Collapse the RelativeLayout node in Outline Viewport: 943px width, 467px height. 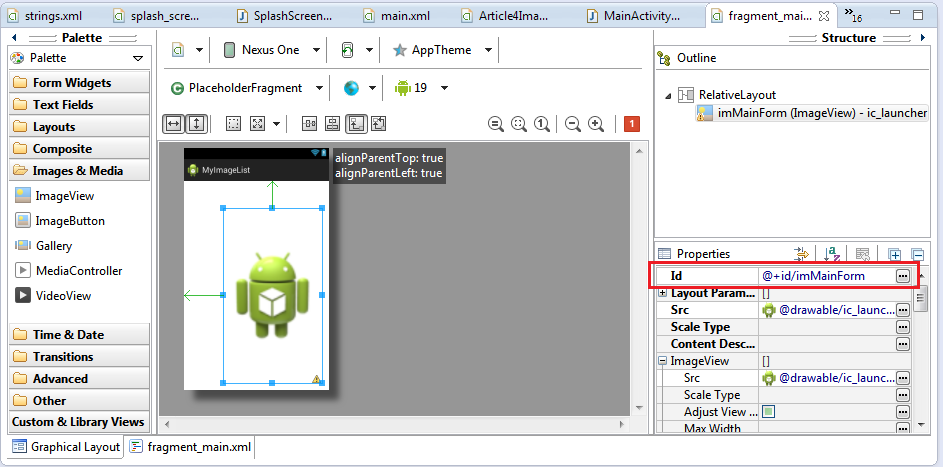click(668, 95)
